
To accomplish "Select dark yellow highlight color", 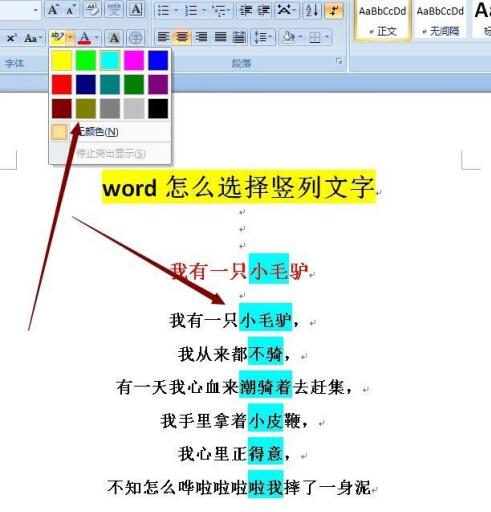I will click(86, 108).
